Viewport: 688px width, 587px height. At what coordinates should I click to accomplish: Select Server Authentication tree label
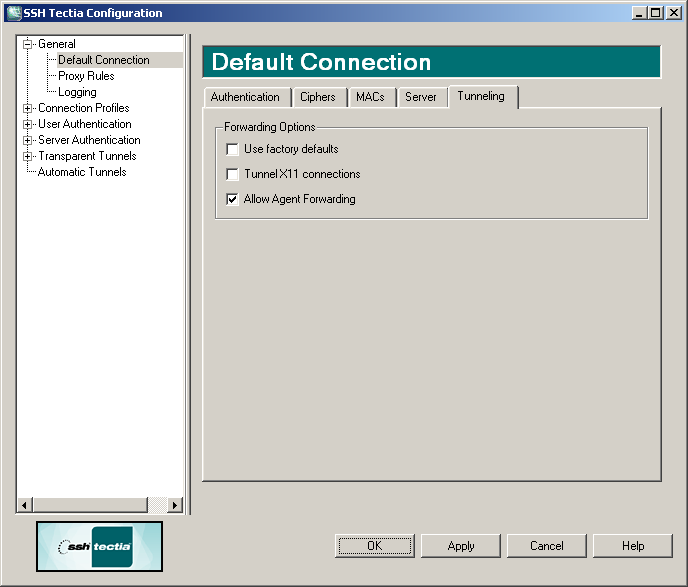point(89,140)
